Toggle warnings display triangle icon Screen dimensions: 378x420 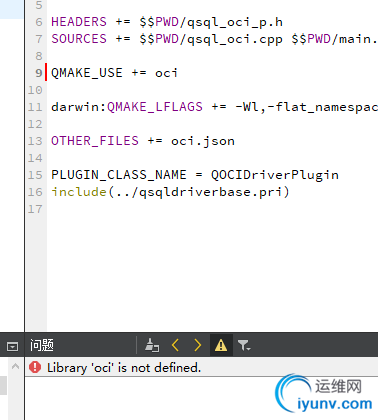pyautogui.click(x=221, y=345)
